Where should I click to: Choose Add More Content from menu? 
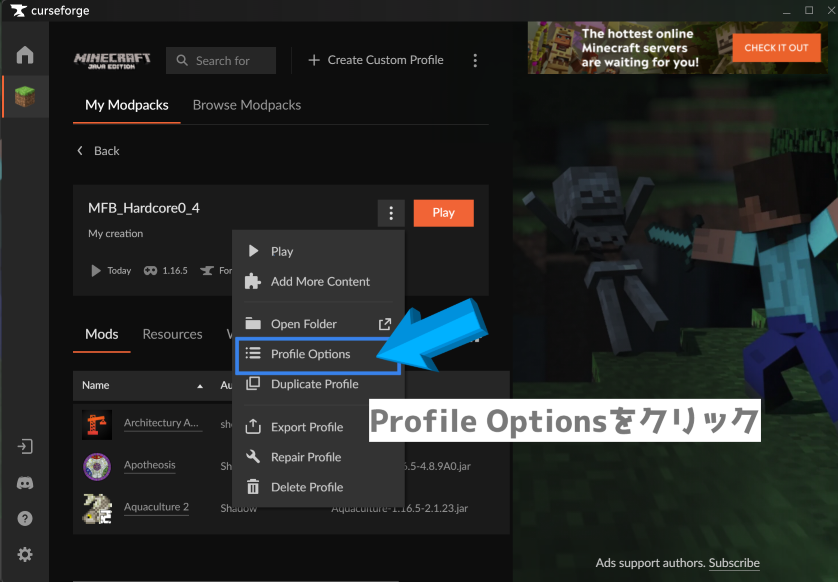coord(319,282)
